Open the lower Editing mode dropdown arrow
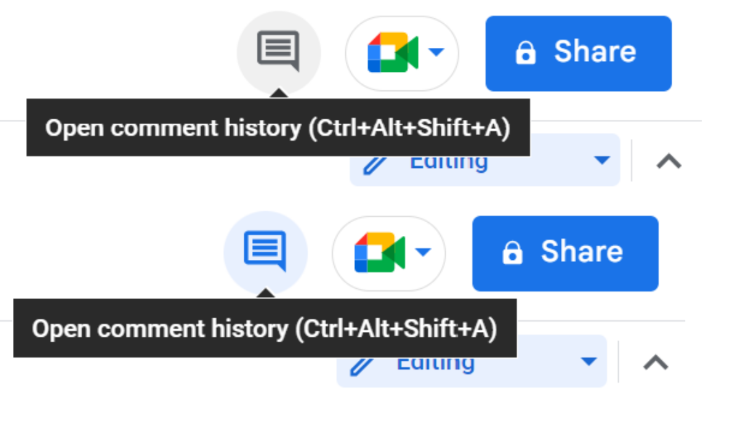 click(589, 361)
